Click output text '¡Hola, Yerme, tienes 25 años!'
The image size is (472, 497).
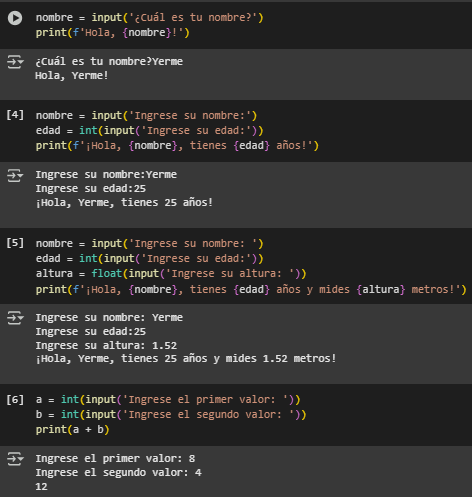[x=124, y=202]
